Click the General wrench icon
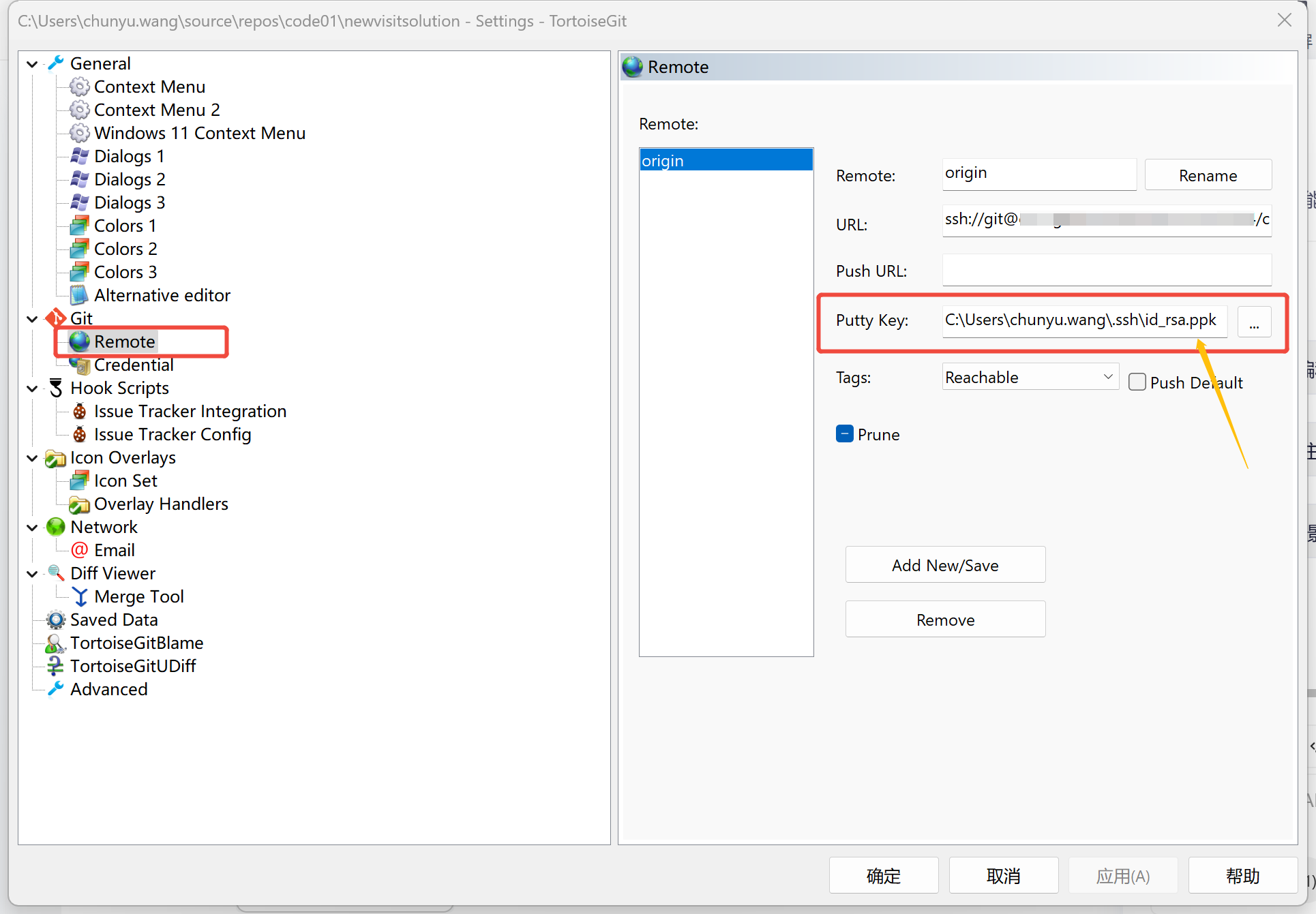1316x914 pixels. [56, 63]
